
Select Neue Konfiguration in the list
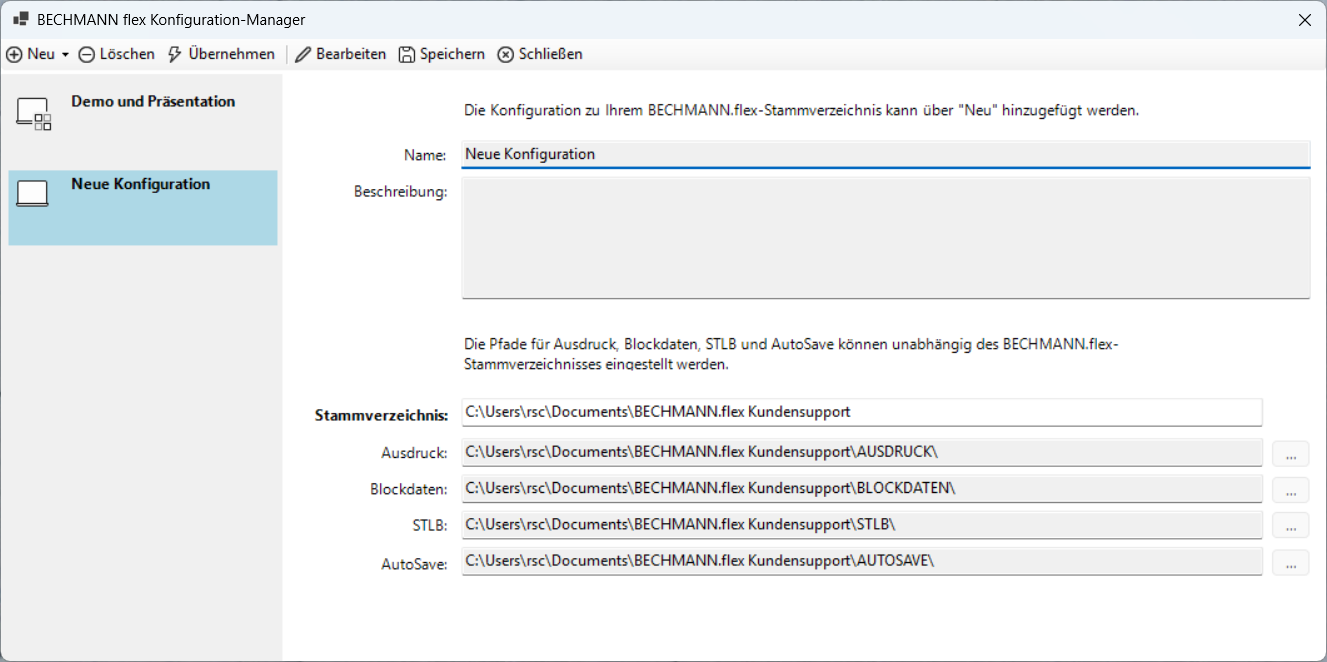click(141, 185)
